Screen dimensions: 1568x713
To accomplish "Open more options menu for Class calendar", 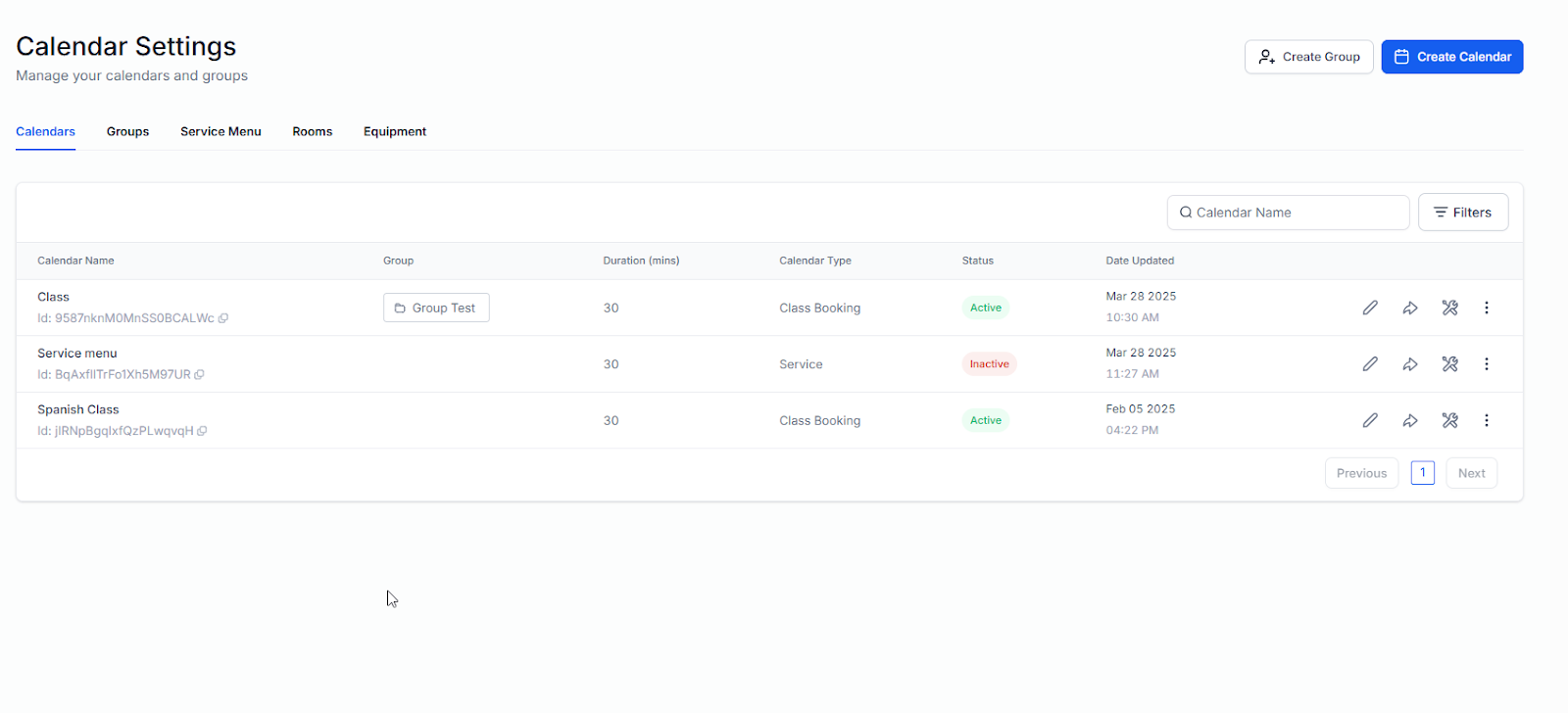I will point(1486,308).
